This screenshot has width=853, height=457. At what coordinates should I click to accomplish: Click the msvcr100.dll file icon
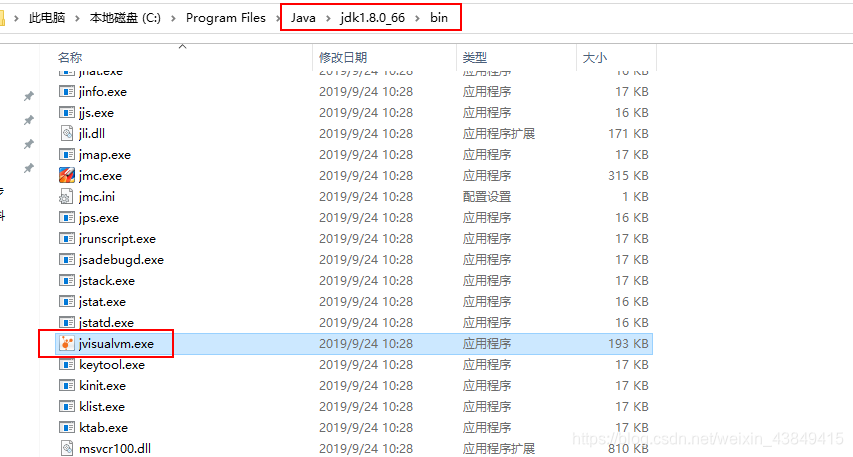click(66, 448)
